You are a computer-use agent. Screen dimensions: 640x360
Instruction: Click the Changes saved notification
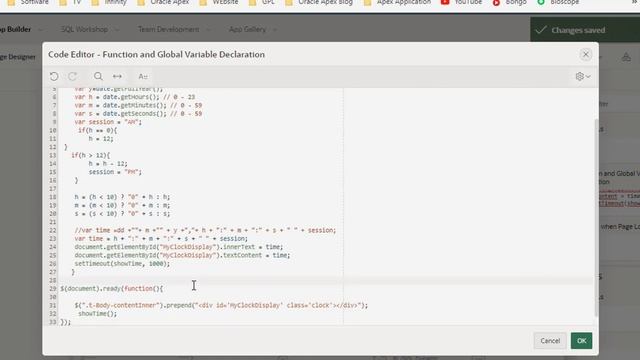pyautogui.click(x=585, y=30)
